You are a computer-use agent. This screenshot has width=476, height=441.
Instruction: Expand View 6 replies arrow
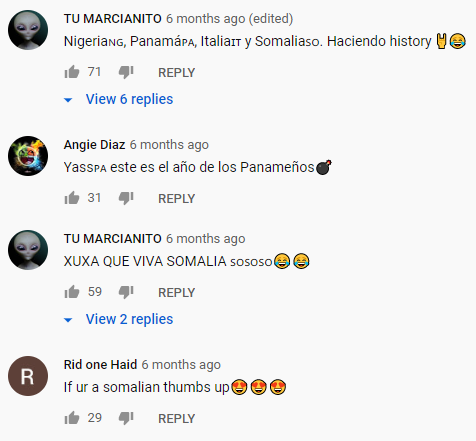pos(68,100)
